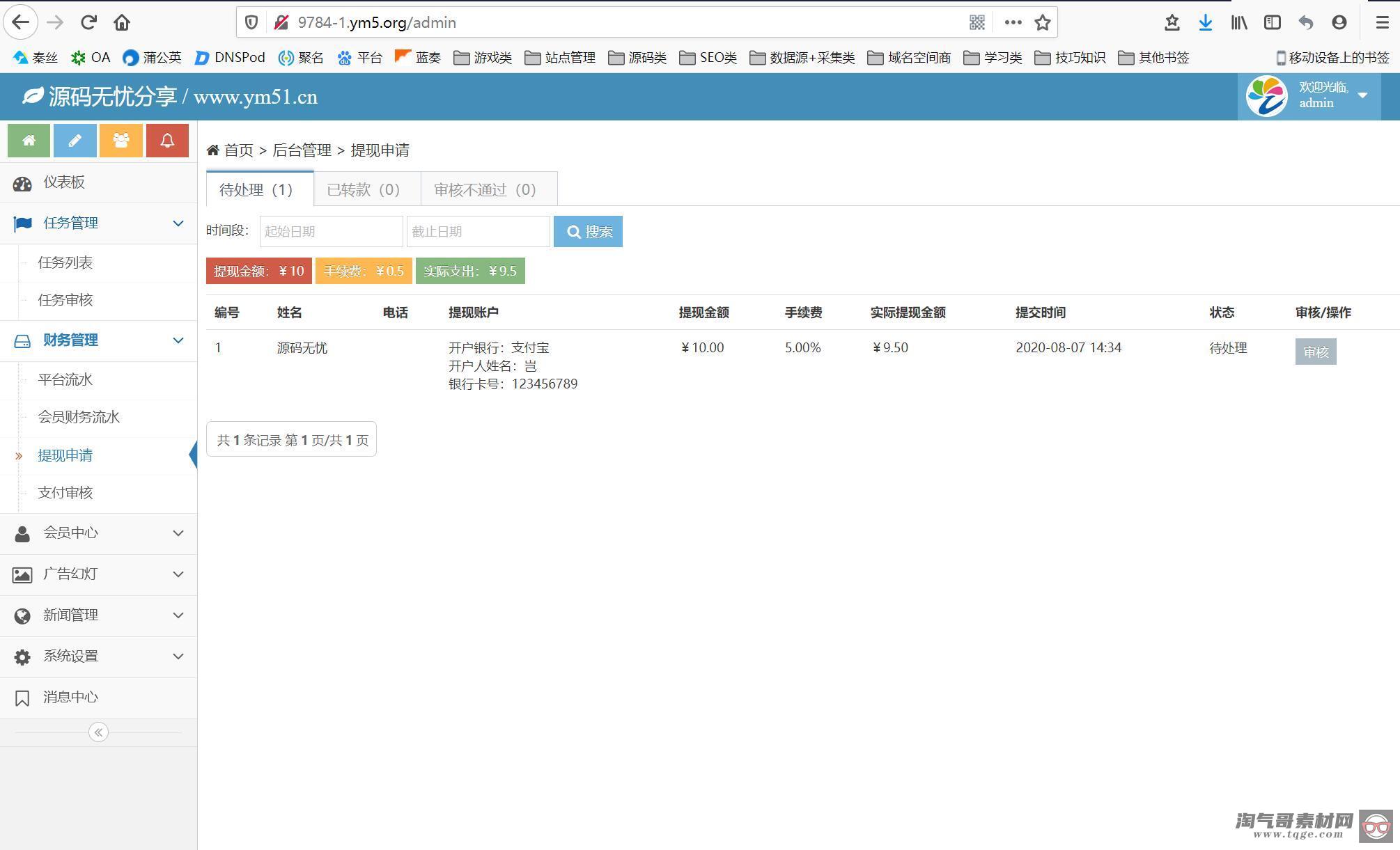1400x850 pixels.
Task: Click the 起始日期 start date field
Action: [x=331, y=232]
